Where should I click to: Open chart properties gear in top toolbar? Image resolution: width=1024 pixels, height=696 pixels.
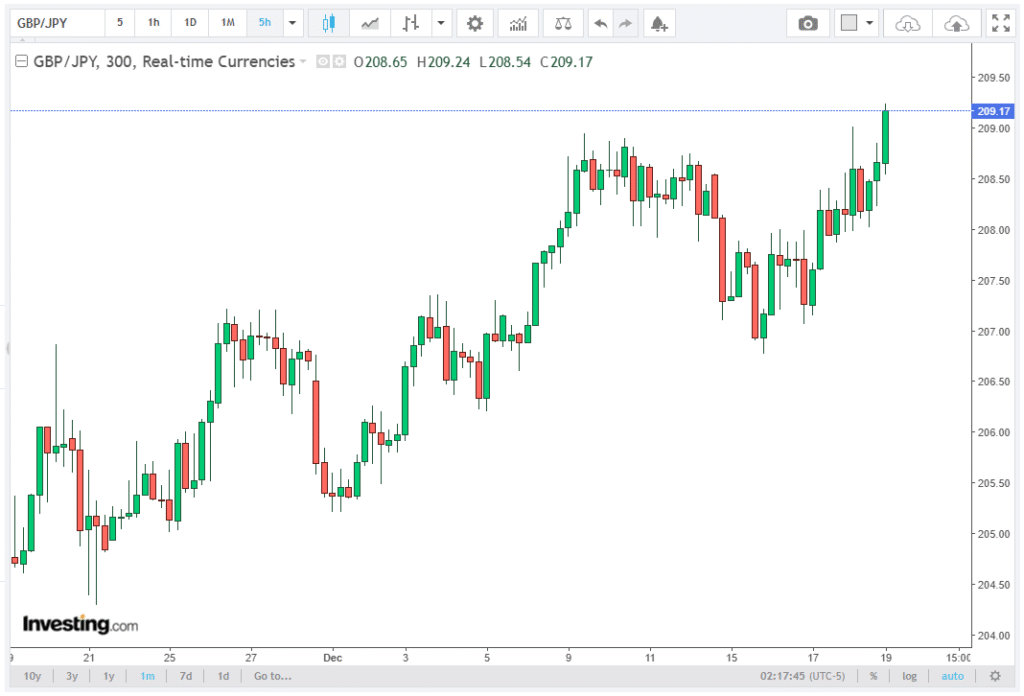click(x=475, y=23)
